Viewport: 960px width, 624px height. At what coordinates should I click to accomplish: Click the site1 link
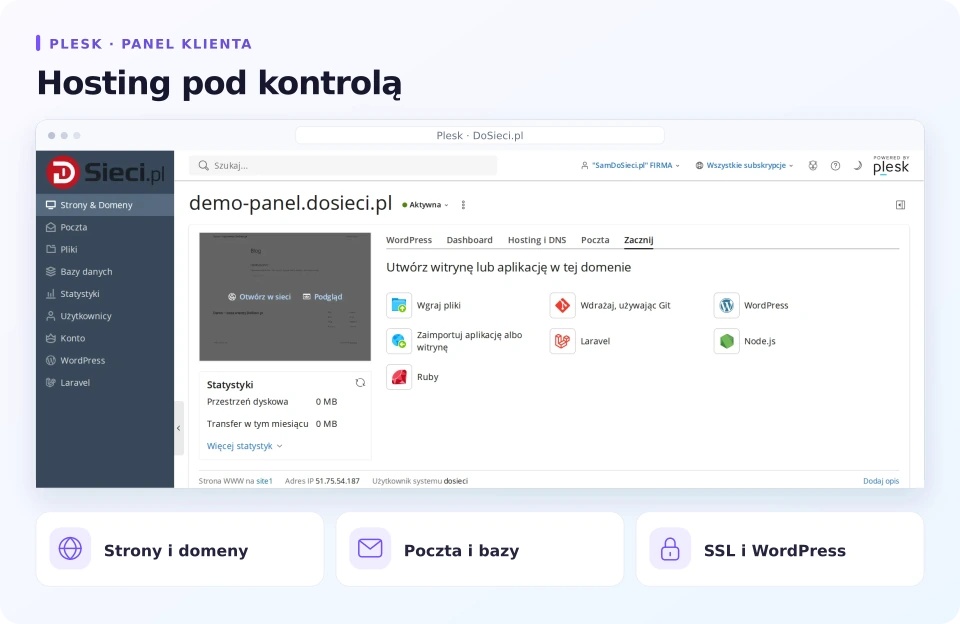point(264,481)
